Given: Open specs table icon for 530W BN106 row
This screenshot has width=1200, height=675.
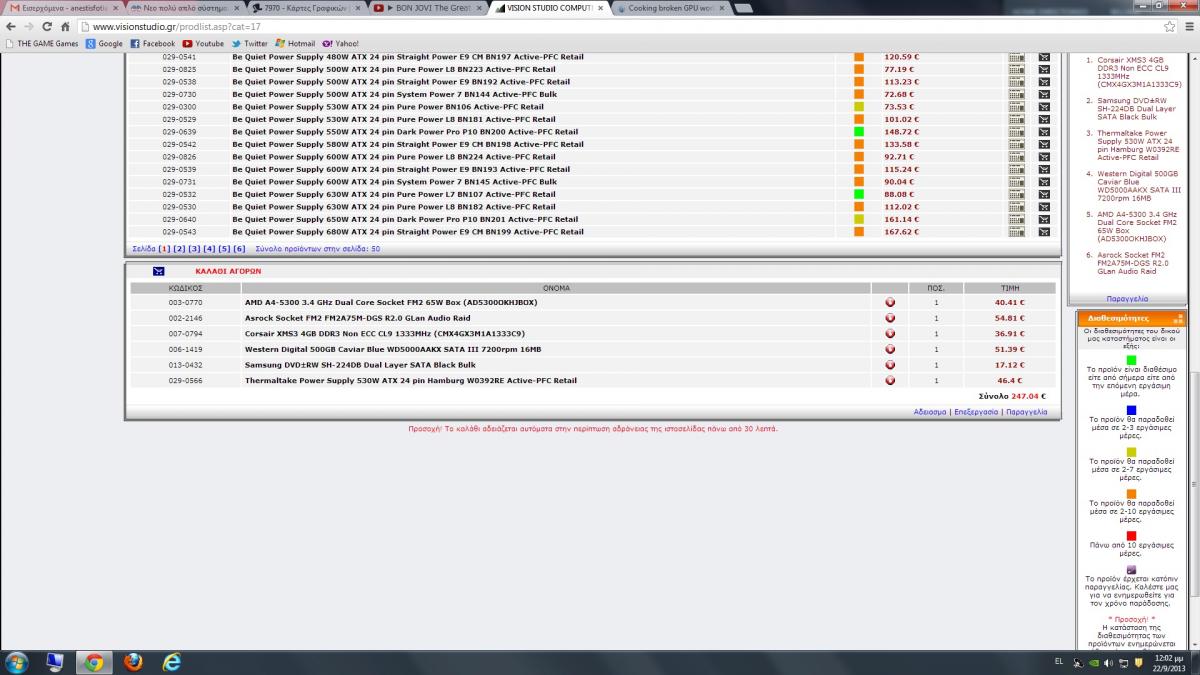Looking at the screenshot, I should [1016, 107].
